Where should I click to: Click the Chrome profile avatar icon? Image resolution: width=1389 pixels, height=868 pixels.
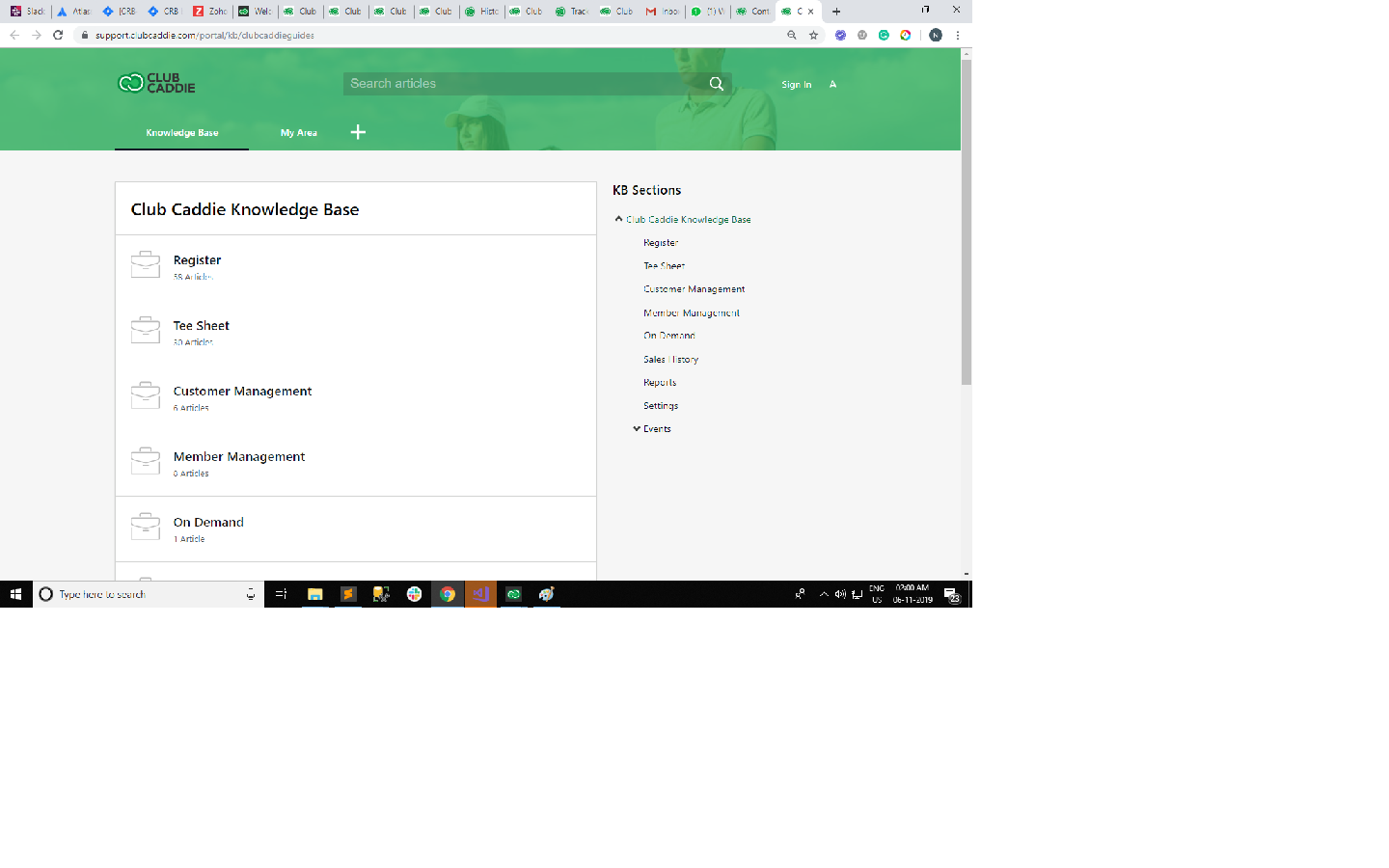click(x=936, y=35)
